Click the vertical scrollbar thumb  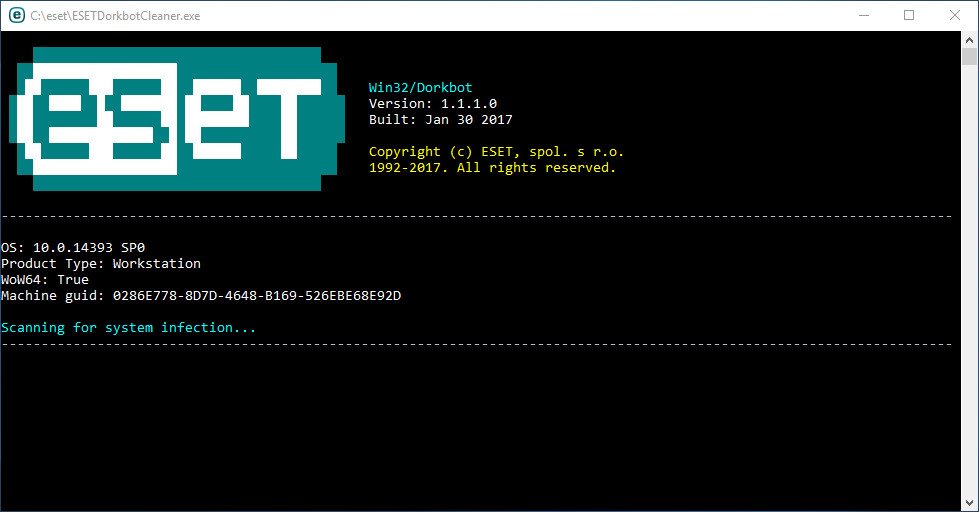point(969,56)
